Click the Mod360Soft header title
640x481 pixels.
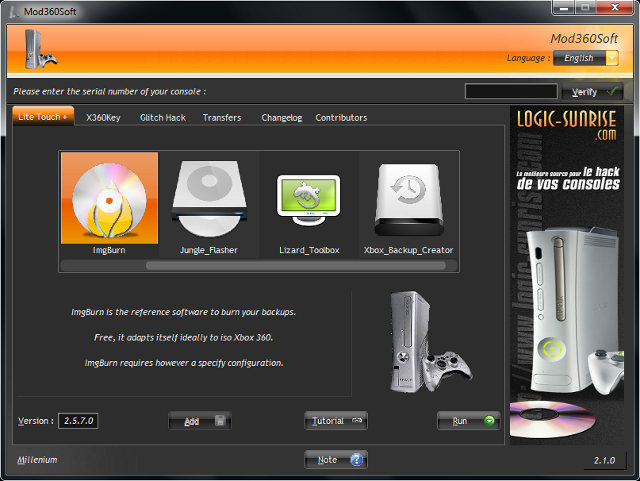coord(584,38)
